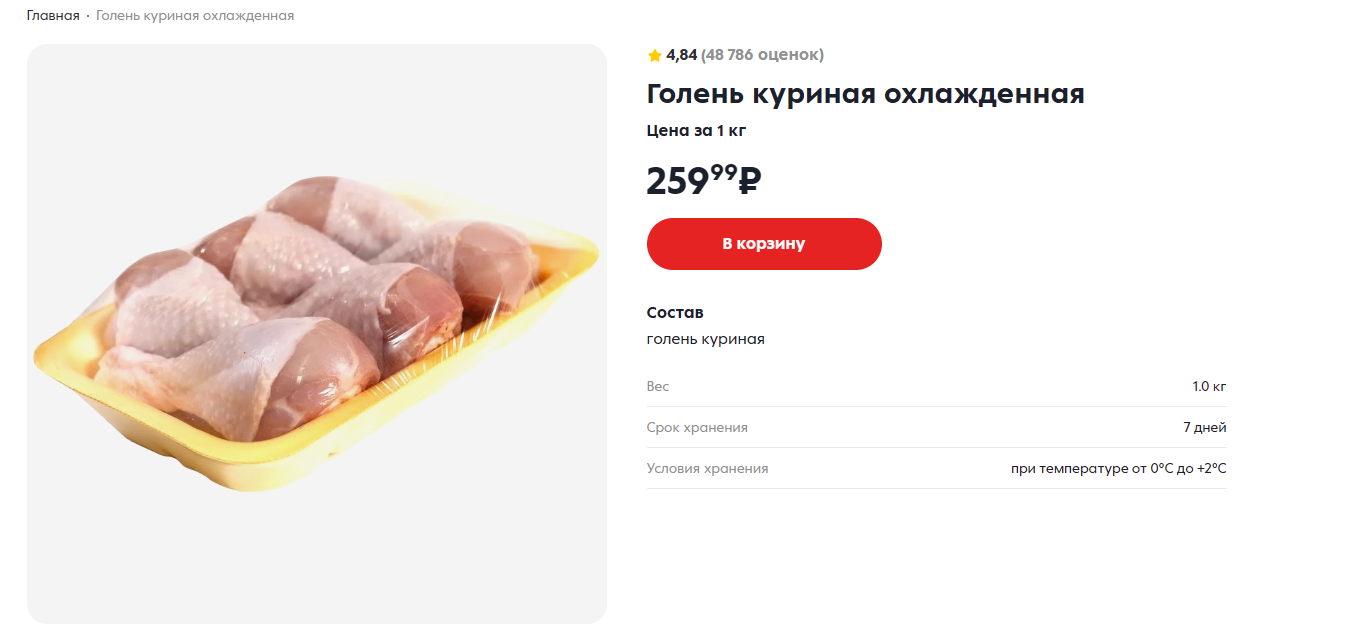Go to the «Главная» breadcrumb link
Screen dimensions: 1350x628
coord(53,16)
